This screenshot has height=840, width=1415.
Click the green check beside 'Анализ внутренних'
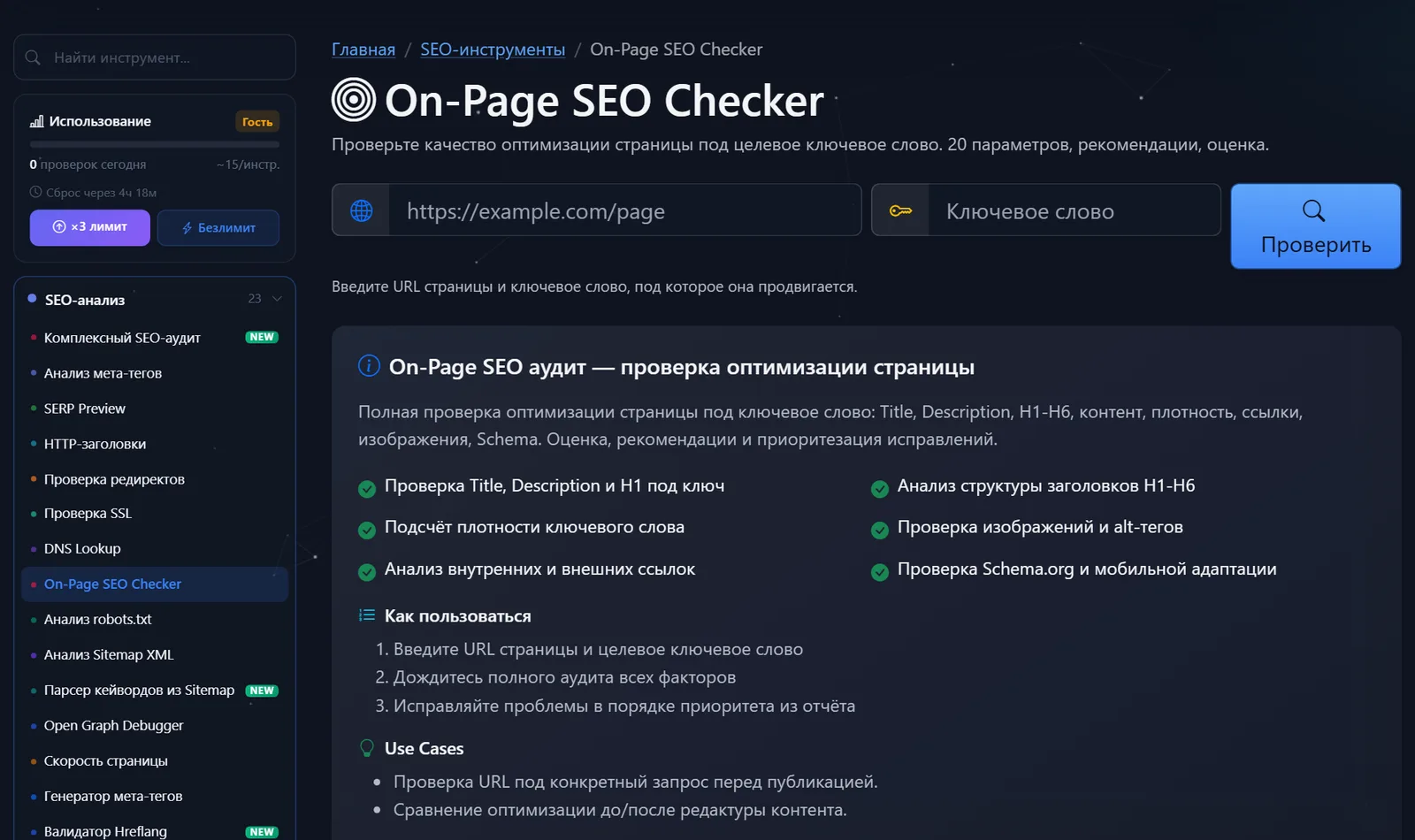[x=367, y=572]
